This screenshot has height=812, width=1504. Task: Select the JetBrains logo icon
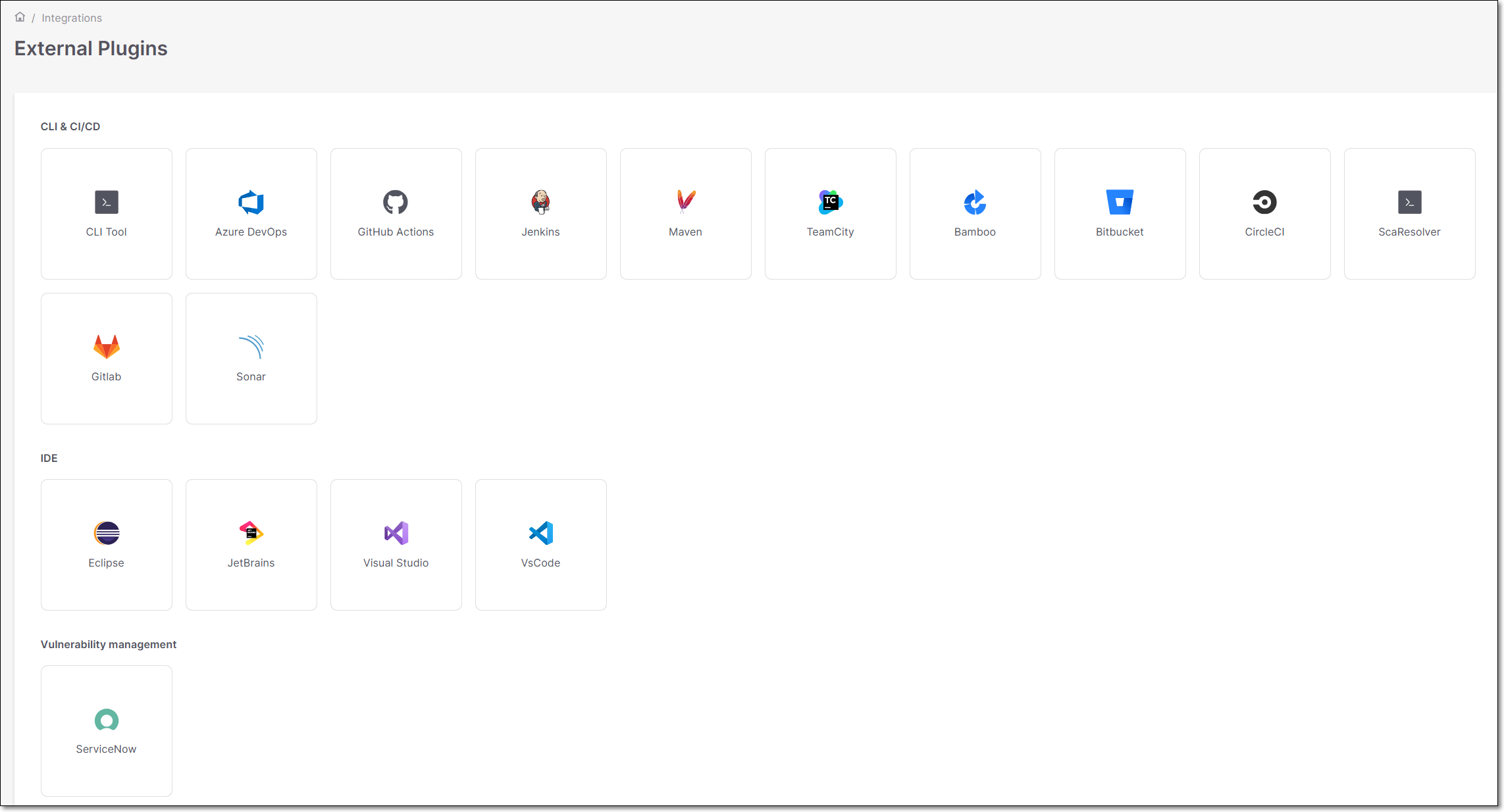(x=251, y=533)
